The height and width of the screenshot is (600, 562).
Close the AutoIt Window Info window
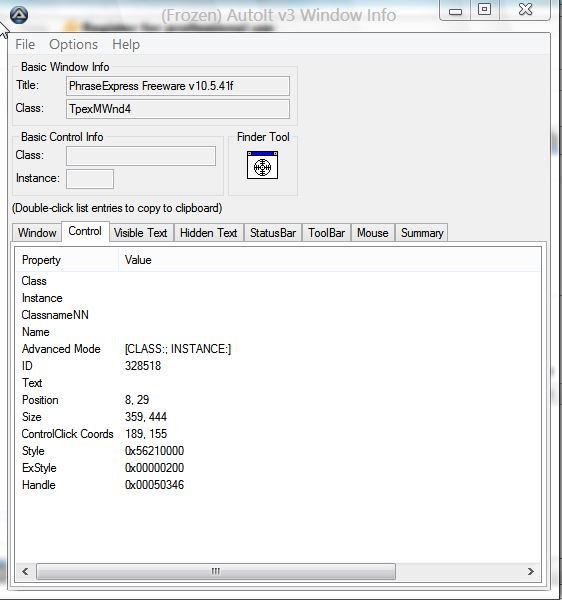click(525, 10)
